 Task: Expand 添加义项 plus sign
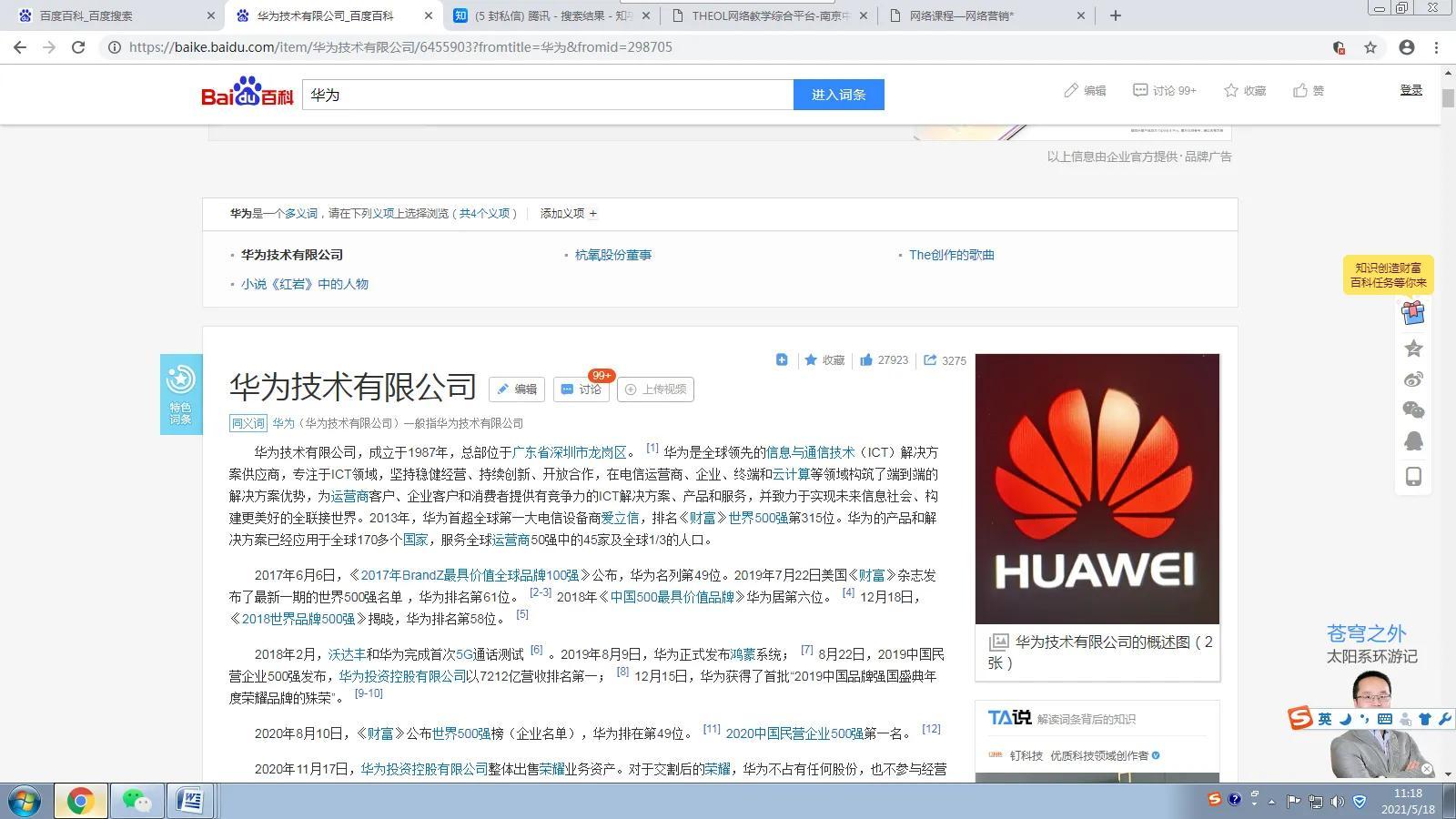593,214
